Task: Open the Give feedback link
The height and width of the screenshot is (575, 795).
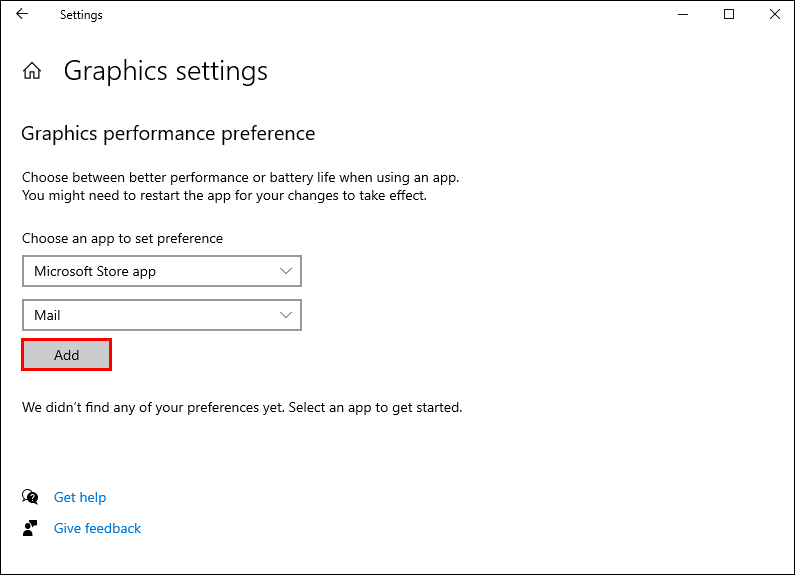Action: (97, 528)
